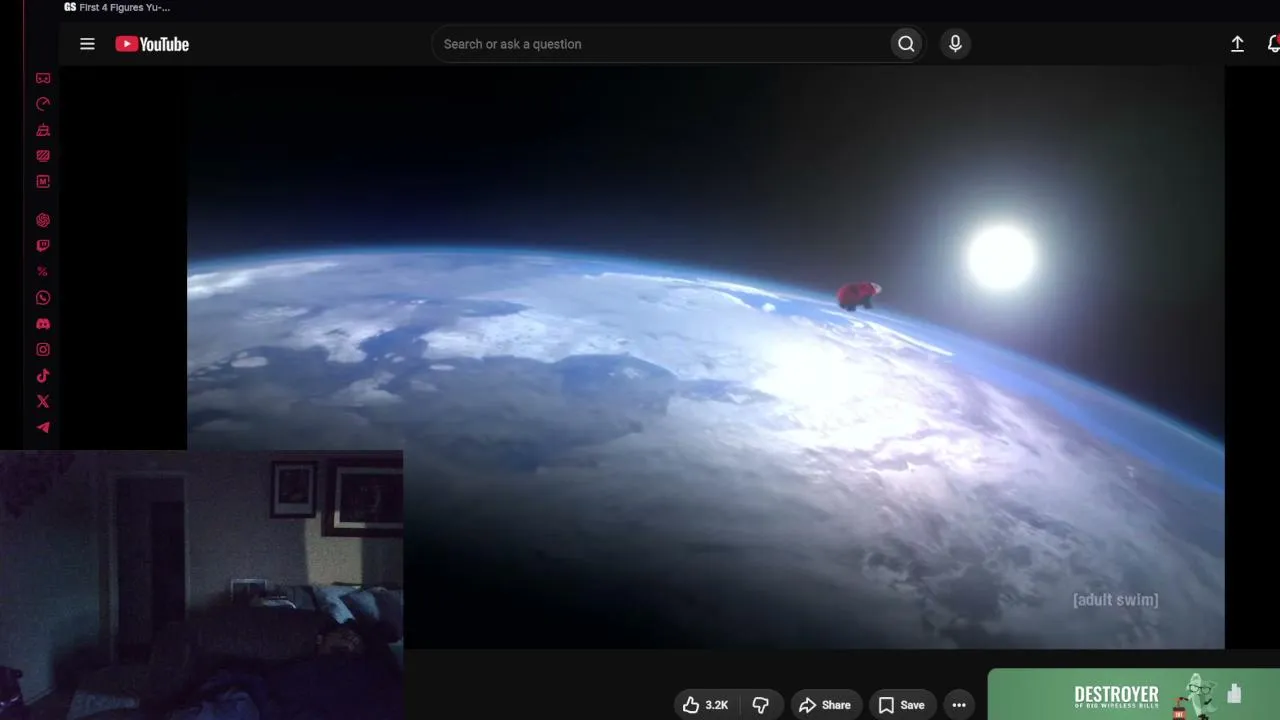Open WhatsApp from the sidebar
This screenshot has height=720, width=1280.
pos(43,298)
